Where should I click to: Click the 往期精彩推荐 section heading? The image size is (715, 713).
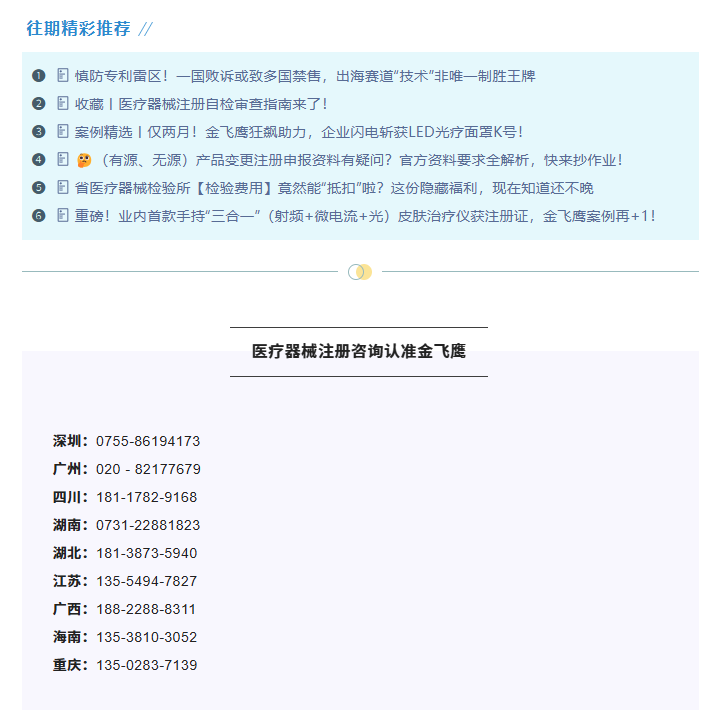pos(78,29)
